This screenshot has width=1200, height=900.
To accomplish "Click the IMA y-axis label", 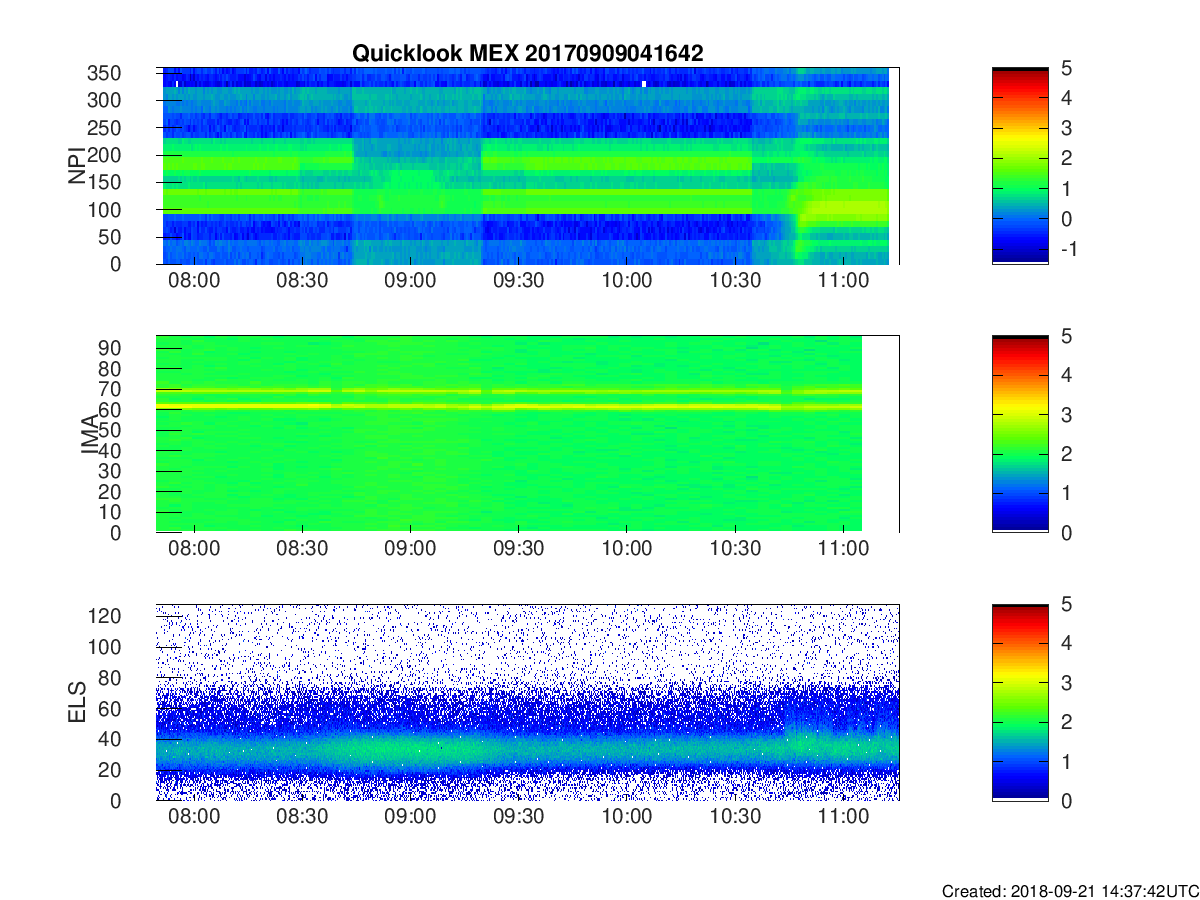I will [x=90, y=434].
